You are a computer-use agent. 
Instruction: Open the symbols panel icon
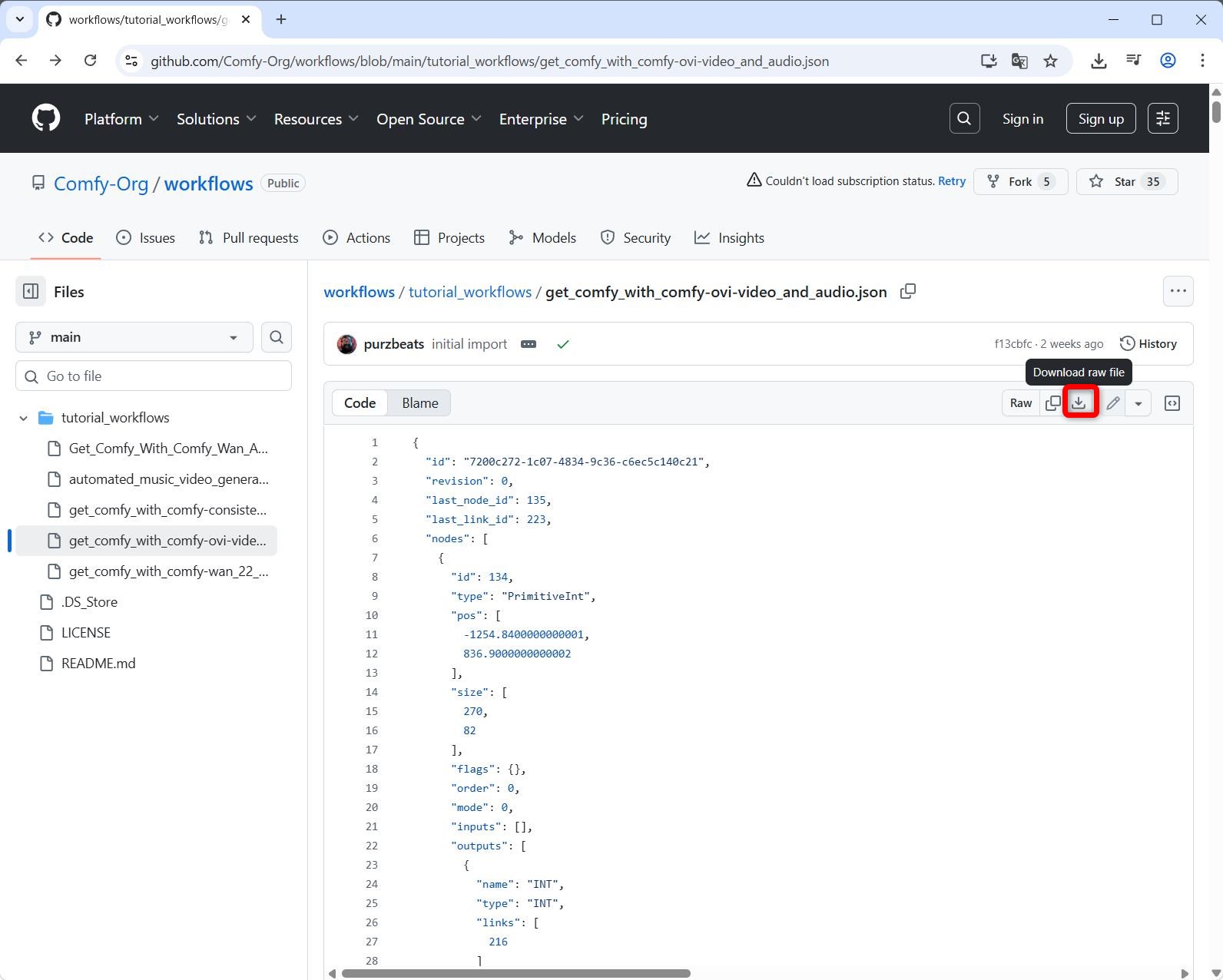pos(1172,403)
